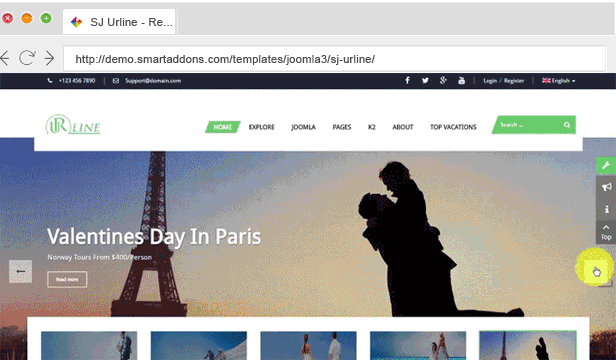
Task: Open the wrench settings panel icon
Action: tap(606, 165)
